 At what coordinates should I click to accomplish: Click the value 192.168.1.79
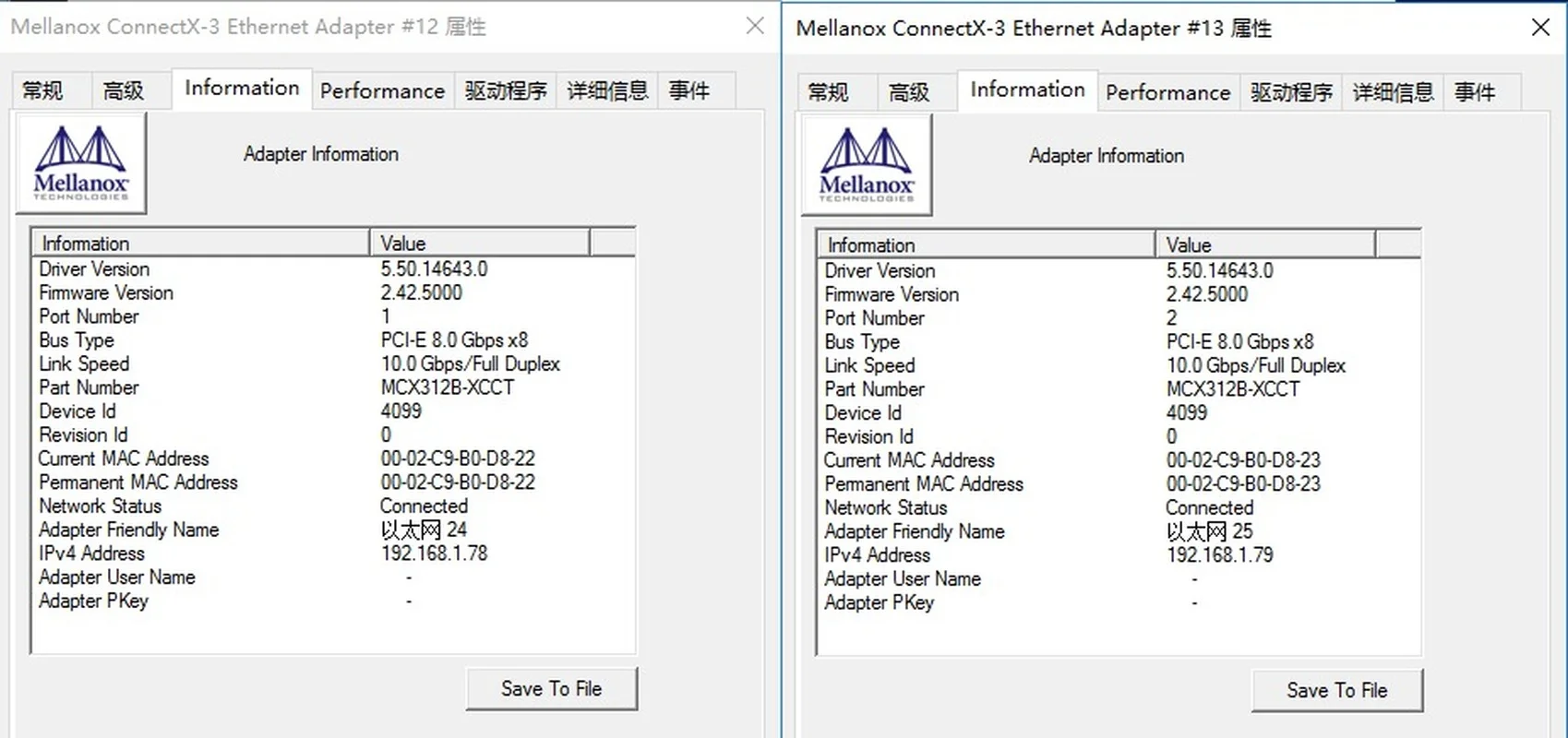pos(1219,555)
